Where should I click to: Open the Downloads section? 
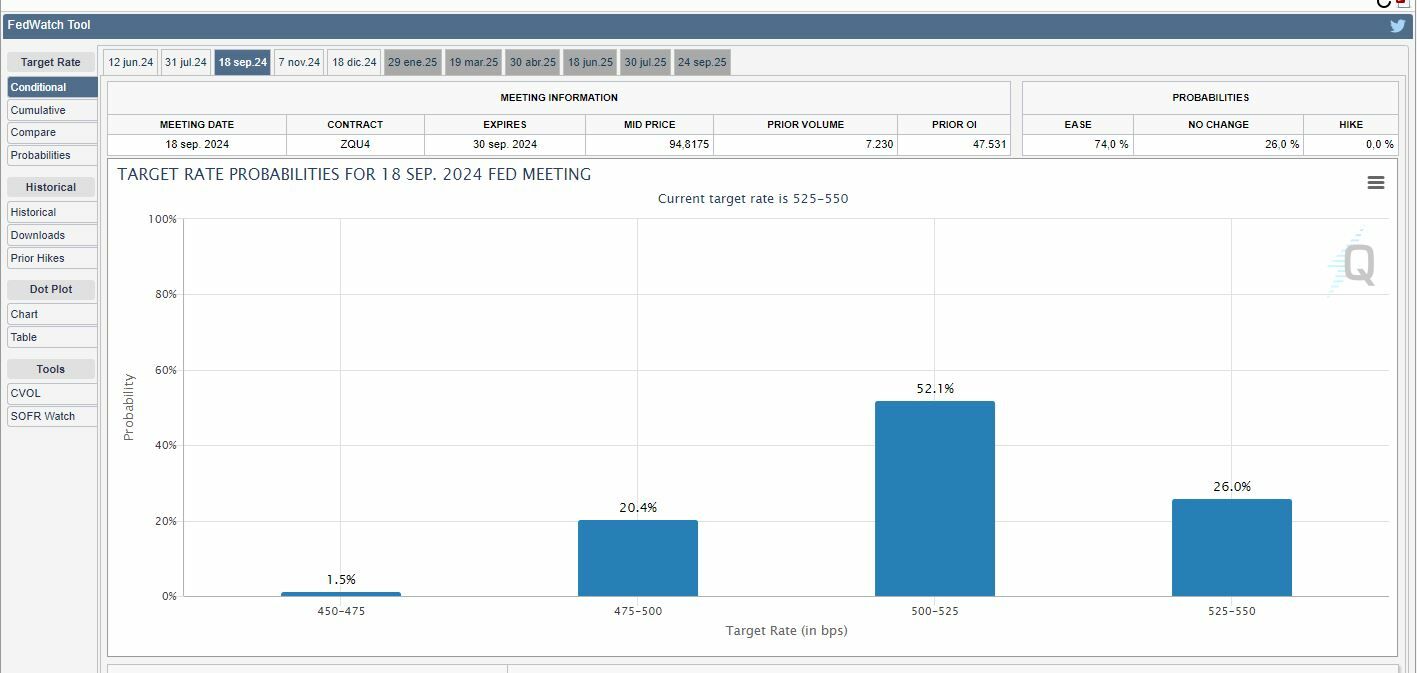click(x=52, y=235)
